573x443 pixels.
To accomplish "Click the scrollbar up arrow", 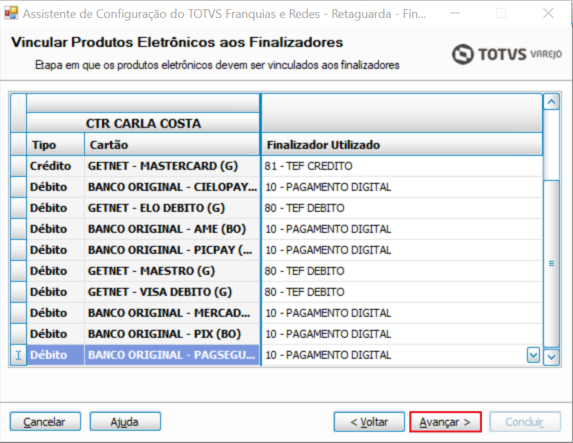I will coord(551,102).
